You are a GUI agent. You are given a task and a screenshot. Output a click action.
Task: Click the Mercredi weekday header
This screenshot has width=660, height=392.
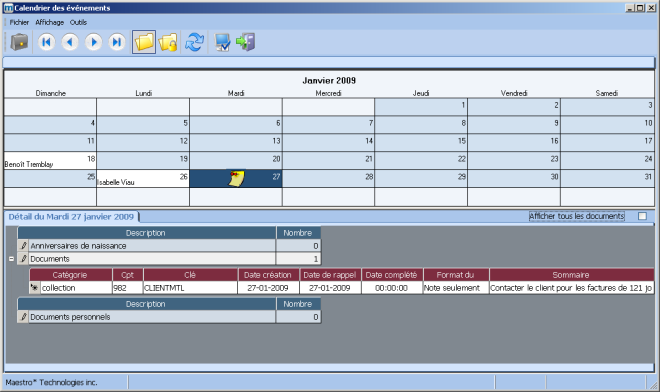pyautogui.click(x=328, y=93)
